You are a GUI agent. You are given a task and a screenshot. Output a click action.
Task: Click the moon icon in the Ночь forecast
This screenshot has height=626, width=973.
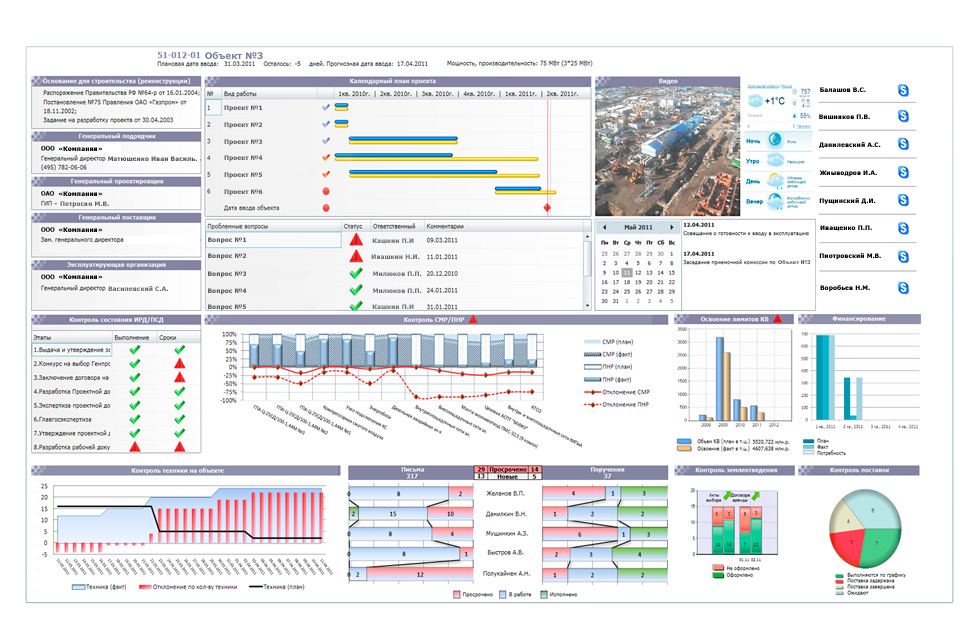pos(775,140)
